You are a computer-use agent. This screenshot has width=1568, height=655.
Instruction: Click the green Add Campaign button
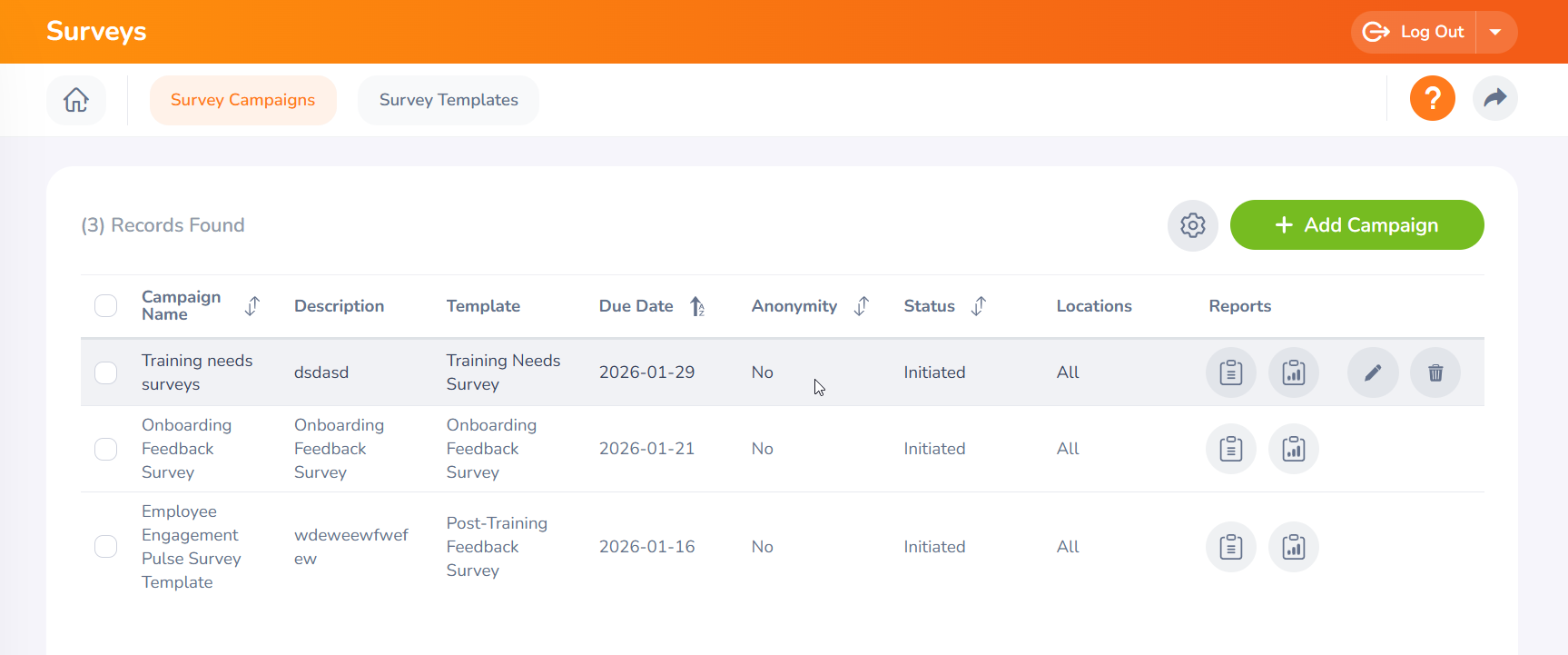1356,225
